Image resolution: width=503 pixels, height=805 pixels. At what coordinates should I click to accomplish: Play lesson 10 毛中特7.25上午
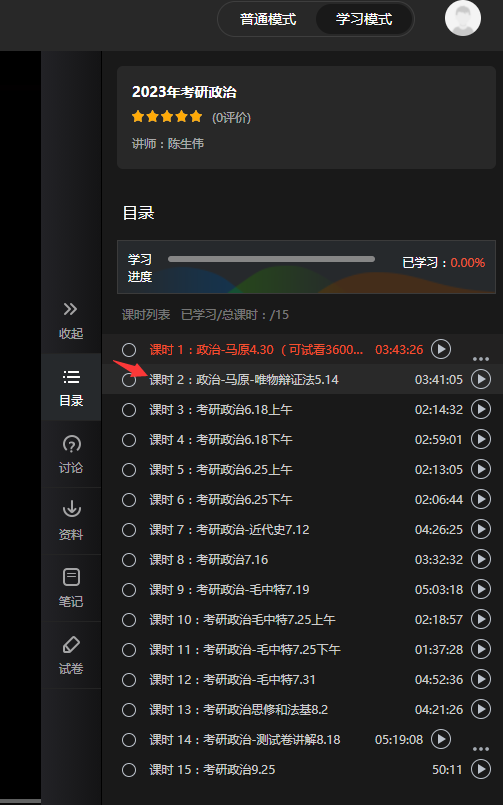coord(481,619)
